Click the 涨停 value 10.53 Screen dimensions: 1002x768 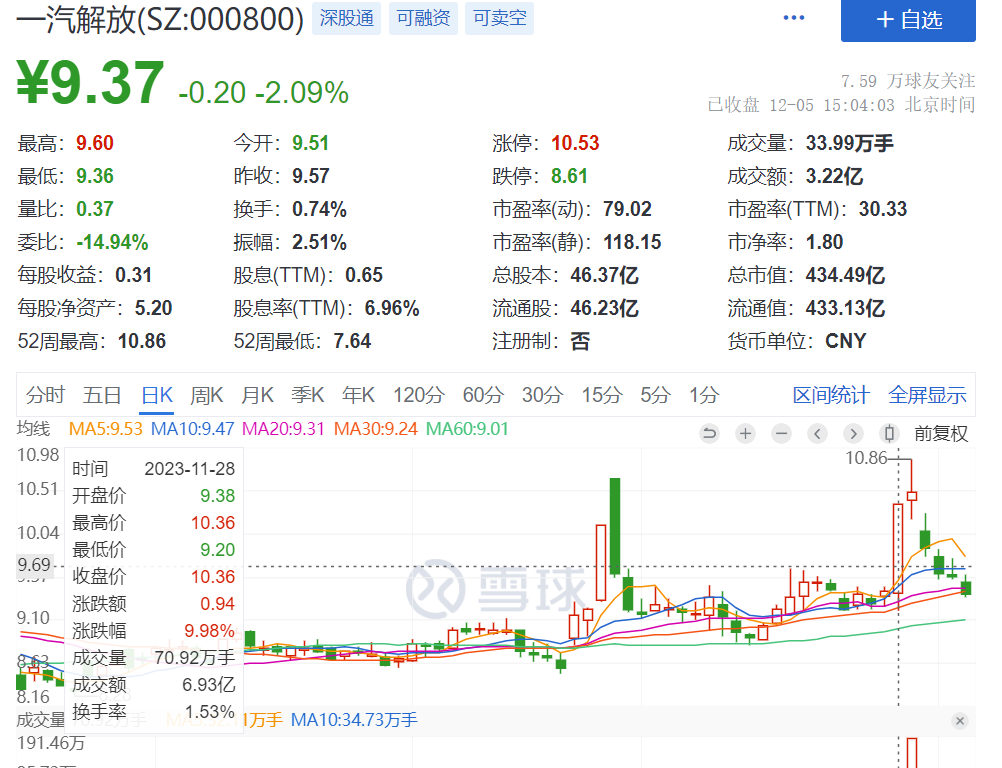pos(575,143)
